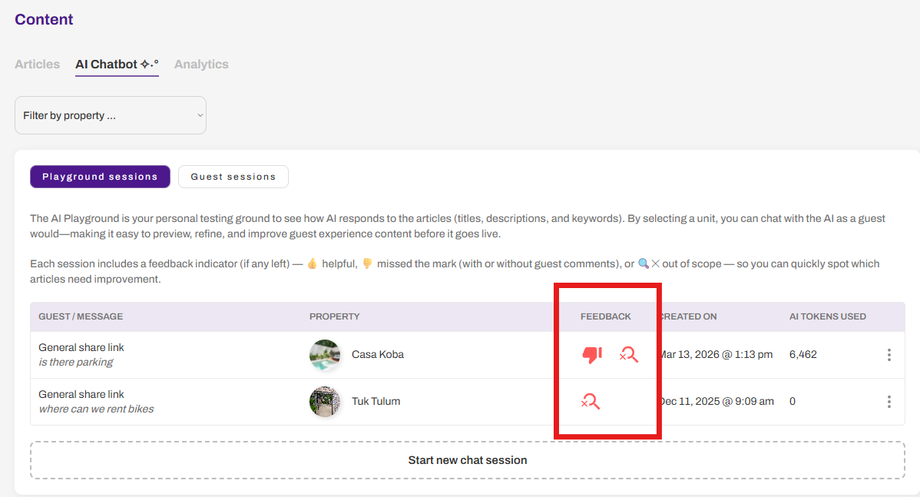Open the Analytics tab
The width and height of the screenshot is (920, 497).
(x=201, y=64)
